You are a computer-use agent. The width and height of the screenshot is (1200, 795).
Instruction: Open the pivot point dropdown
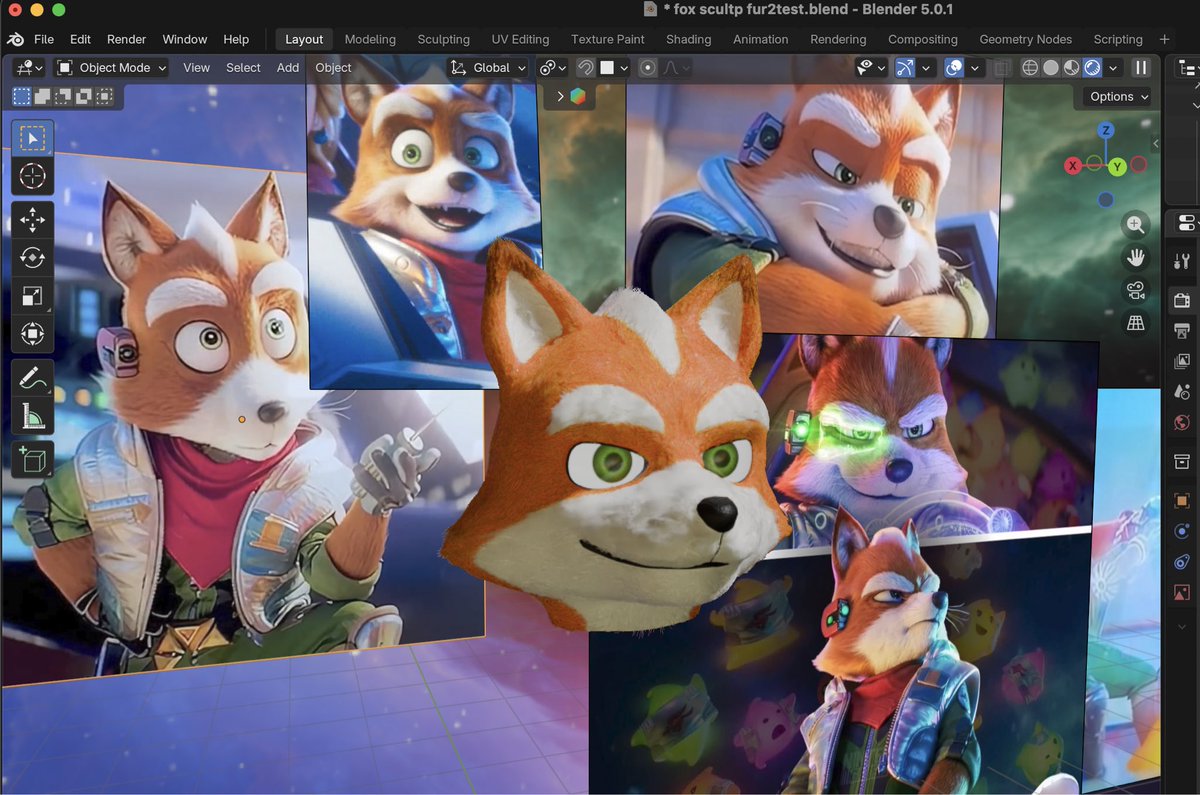tap(552, 68)
